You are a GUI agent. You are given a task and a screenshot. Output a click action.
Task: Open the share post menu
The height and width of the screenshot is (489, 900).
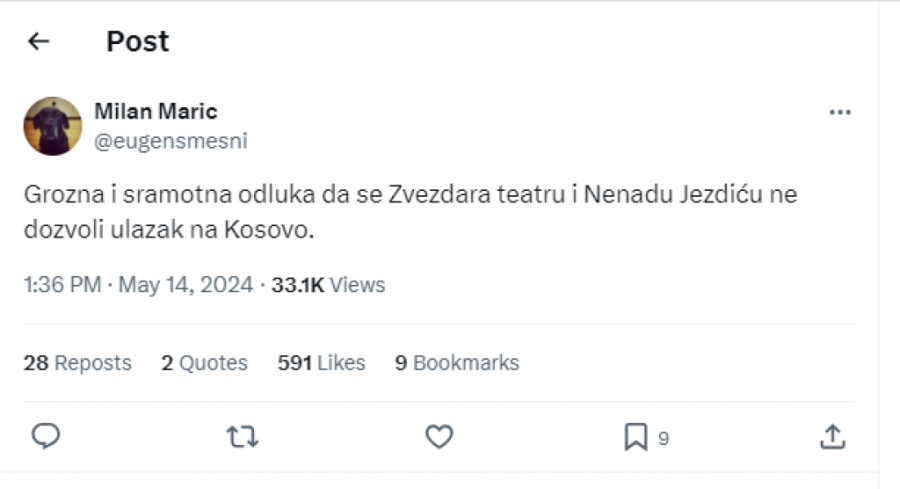pos(832,436)
